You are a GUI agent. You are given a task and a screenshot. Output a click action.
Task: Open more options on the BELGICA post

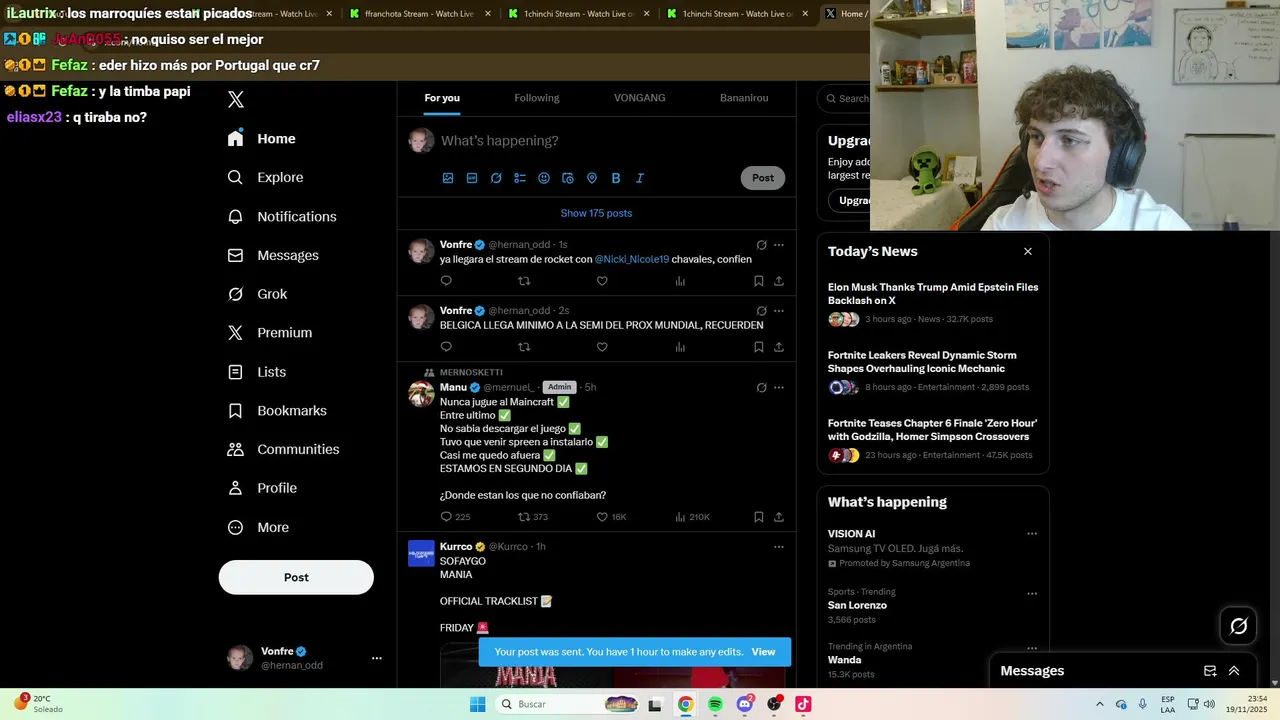[779, 311]
